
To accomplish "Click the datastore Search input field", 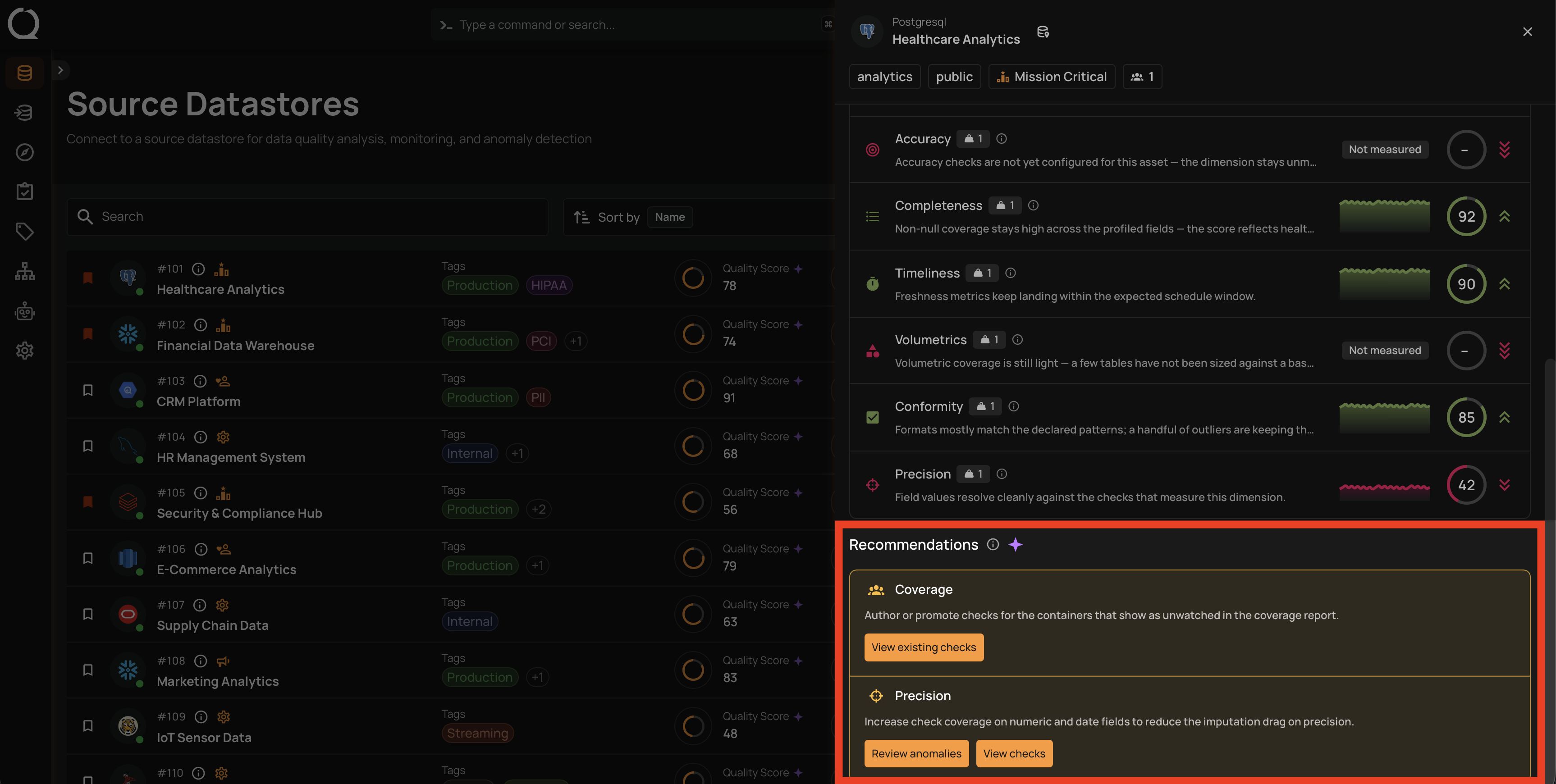I will click(307, 217).
